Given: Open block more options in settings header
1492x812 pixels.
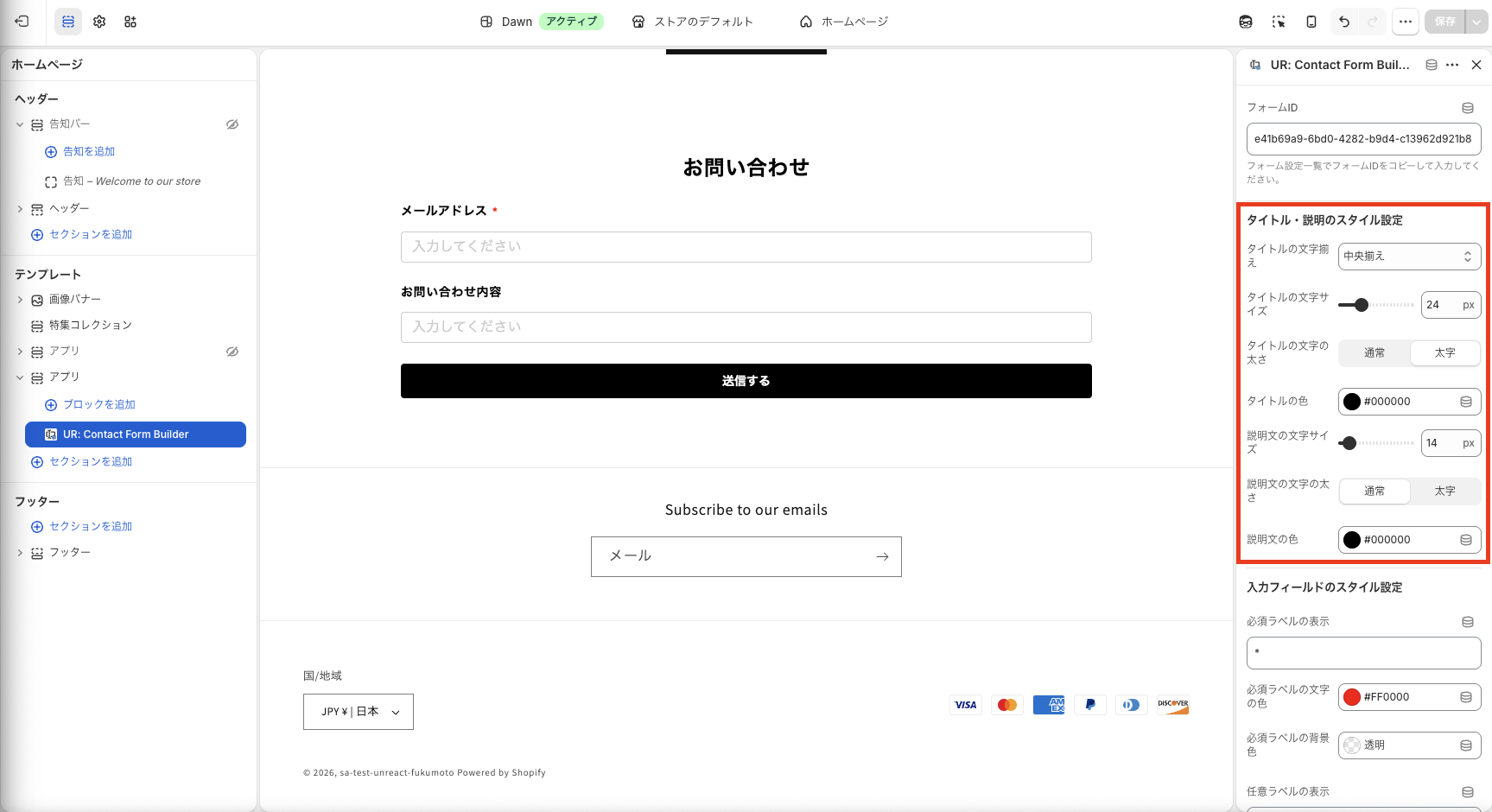Looking at the screenshot, I should (x=1452, y=65).
